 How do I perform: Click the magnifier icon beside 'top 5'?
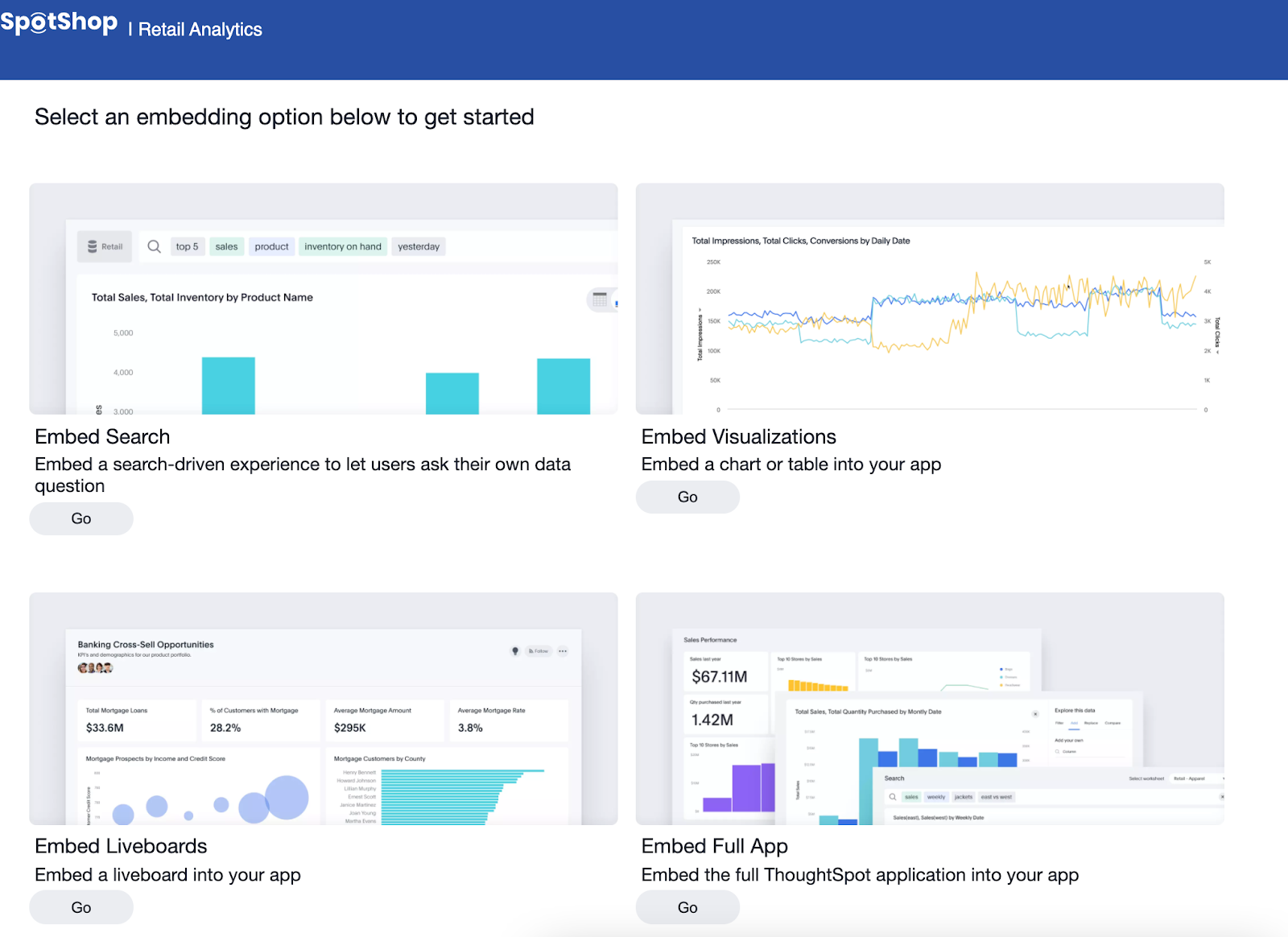(154, 246)
